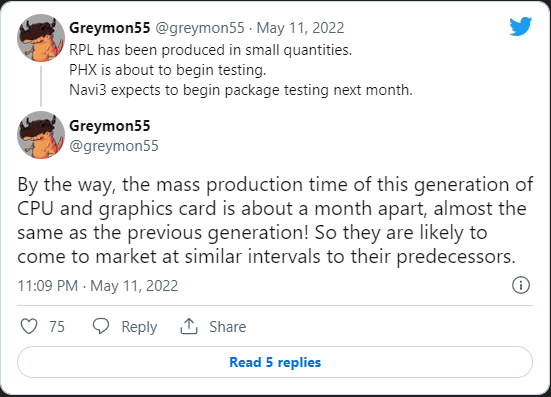Click the Twitter bird logo
551x397 pixels.
coord(520,26)
